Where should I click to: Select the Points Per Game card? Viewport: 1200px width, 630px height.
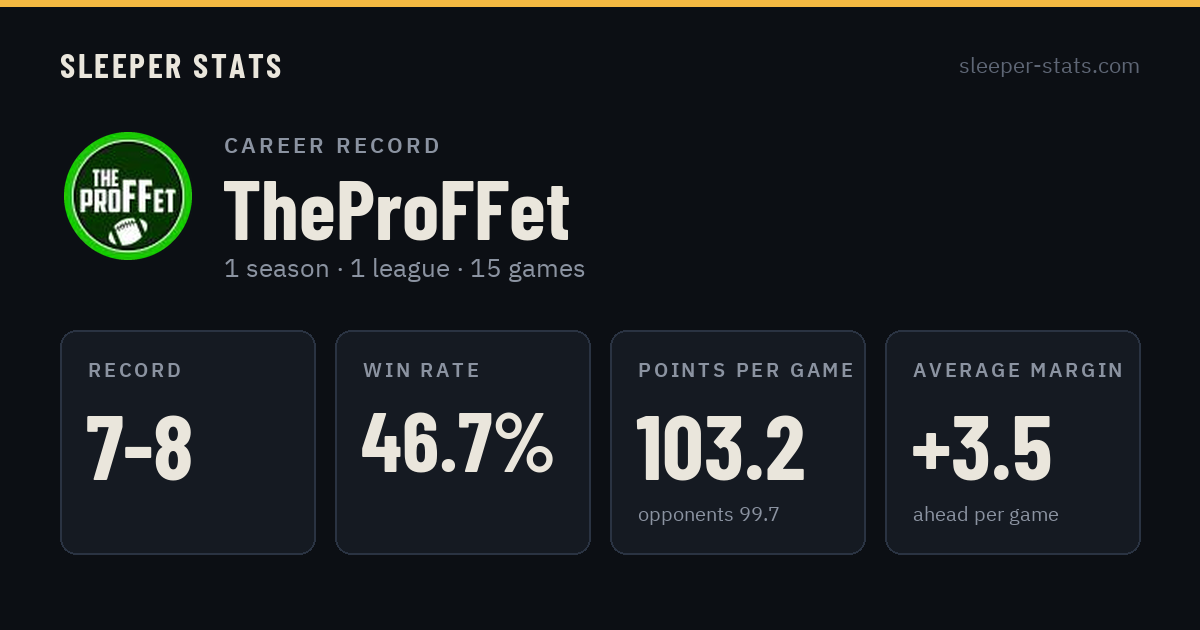pyautogui.click(x=738, y=442)
